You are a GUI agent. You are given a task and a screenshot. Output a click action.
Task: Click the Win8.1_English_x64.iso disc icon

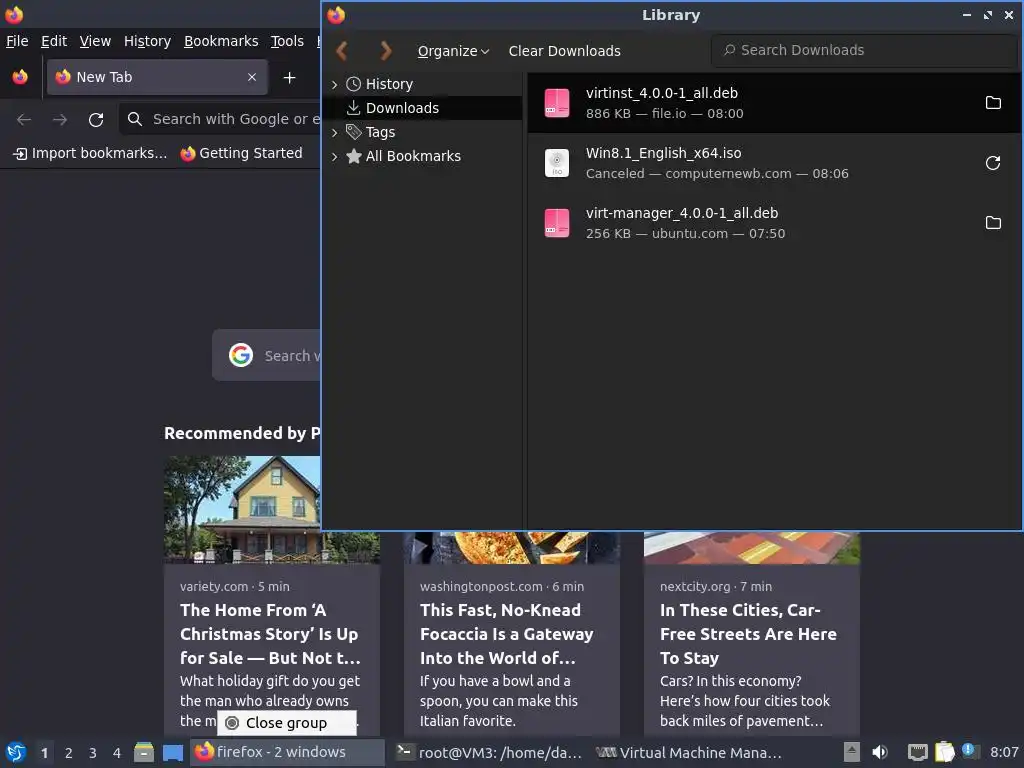pyautogui.click(x=557, y=163)
